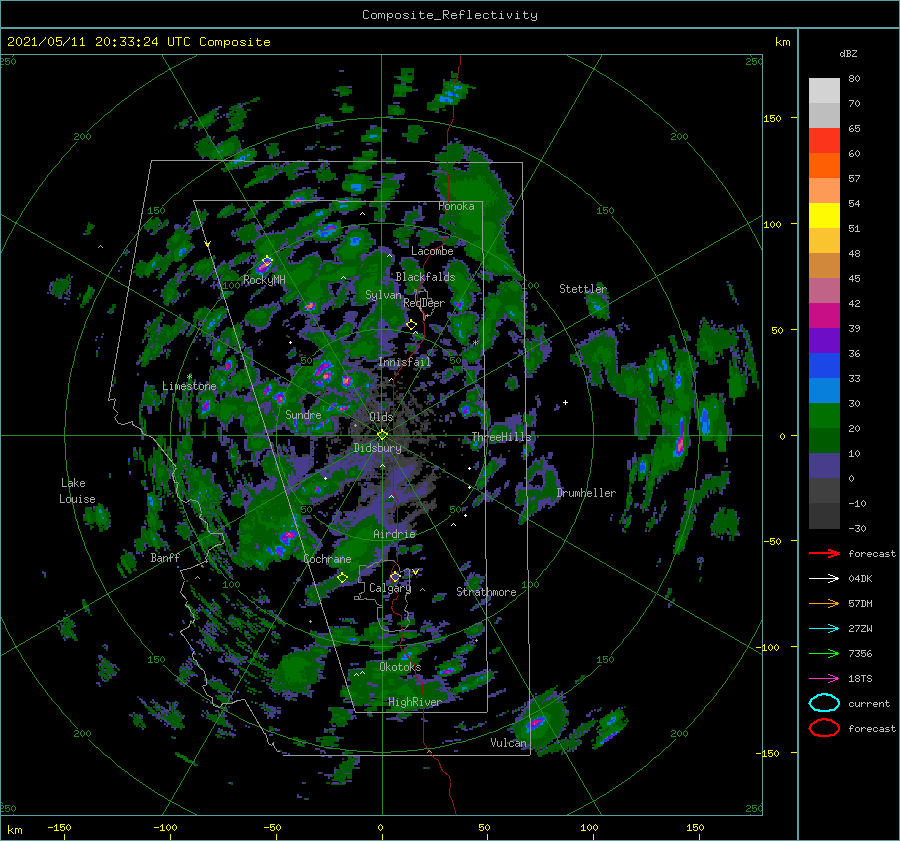Pick the red 60–65 dBZ swatch
900x841 pixels.
tap(824, 141)
